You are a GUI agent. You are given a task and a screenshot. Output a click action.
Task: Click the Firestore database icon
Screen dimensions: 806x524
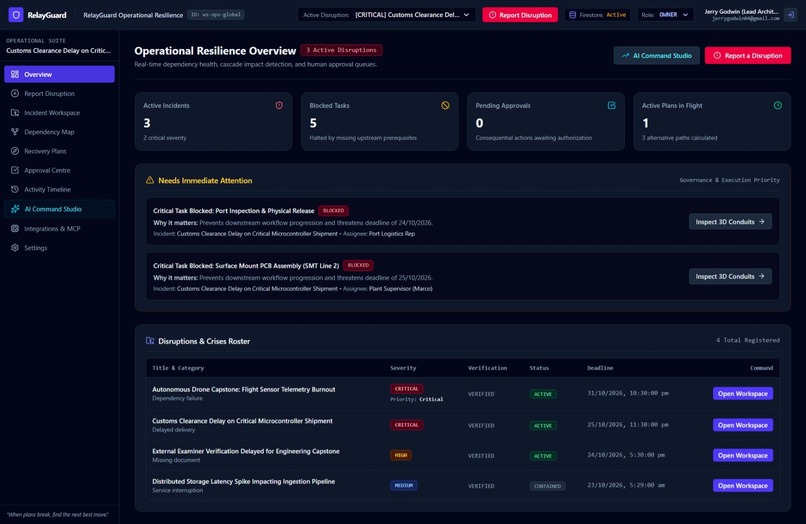[572, 15]
